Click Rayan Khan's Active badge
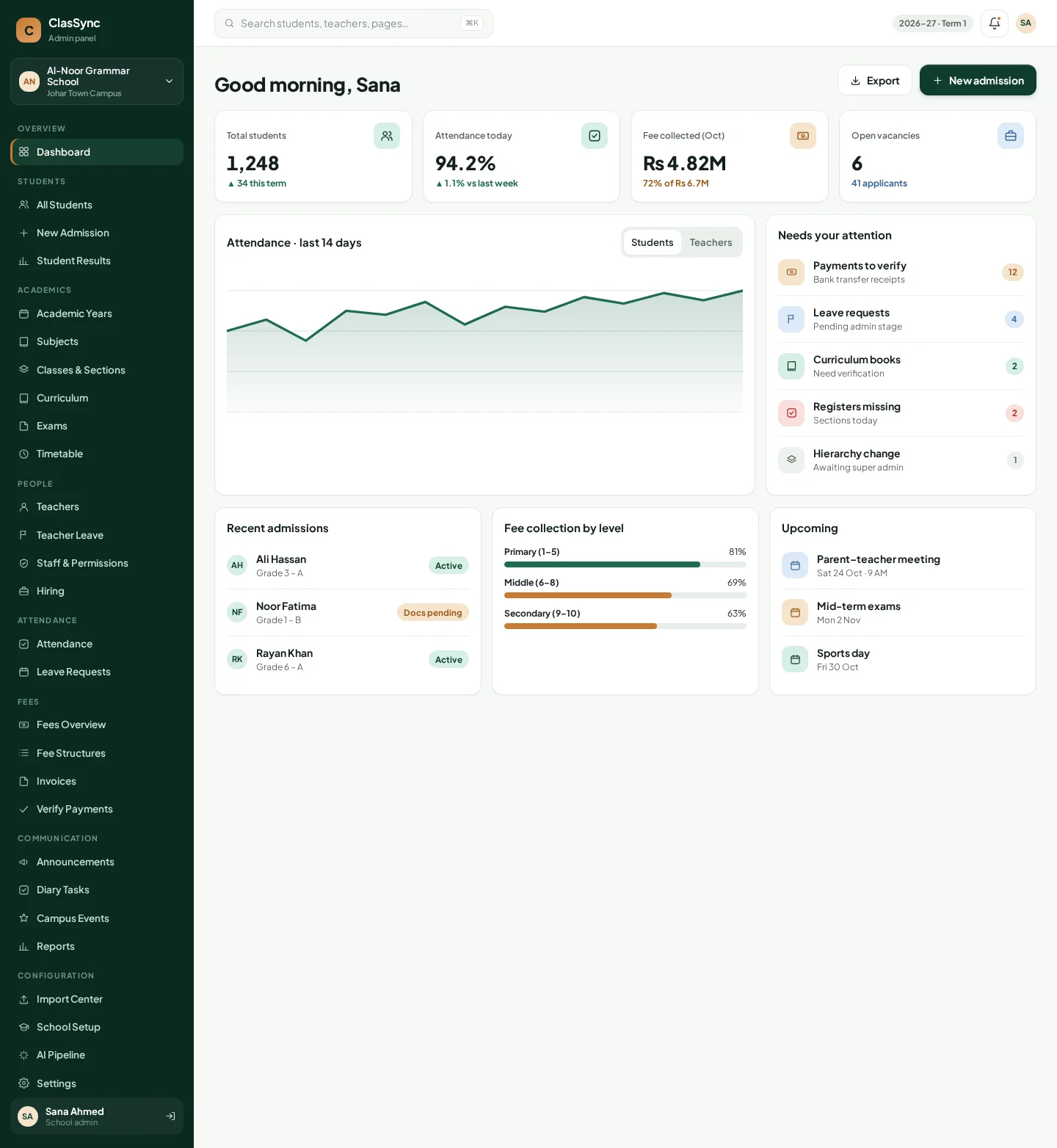The image size is (1057, 1148). point(448,660)
